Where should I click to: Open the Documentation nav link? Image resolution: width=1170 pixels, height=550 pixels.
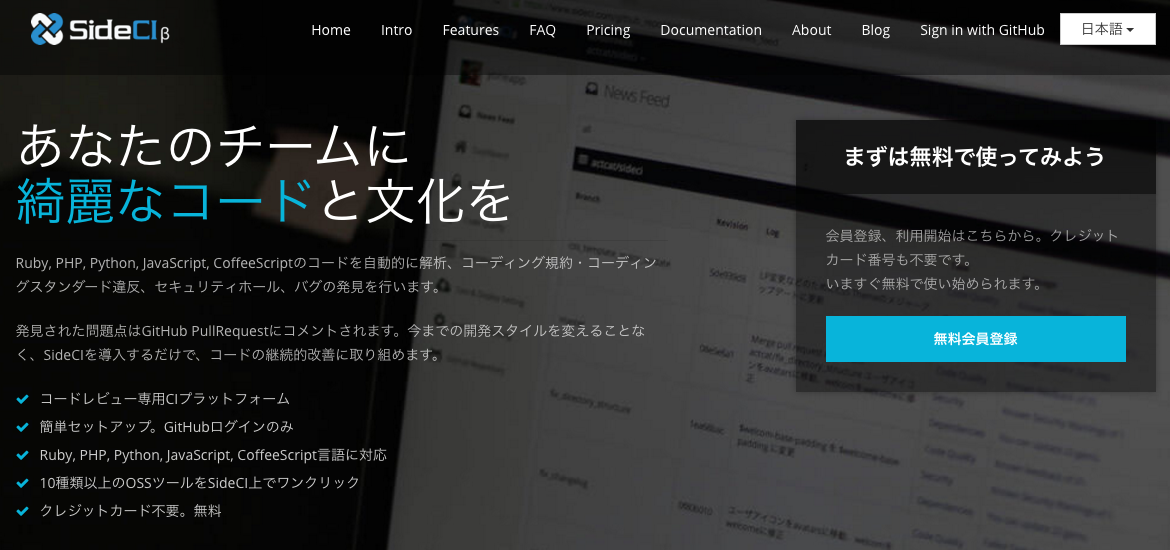711,30
